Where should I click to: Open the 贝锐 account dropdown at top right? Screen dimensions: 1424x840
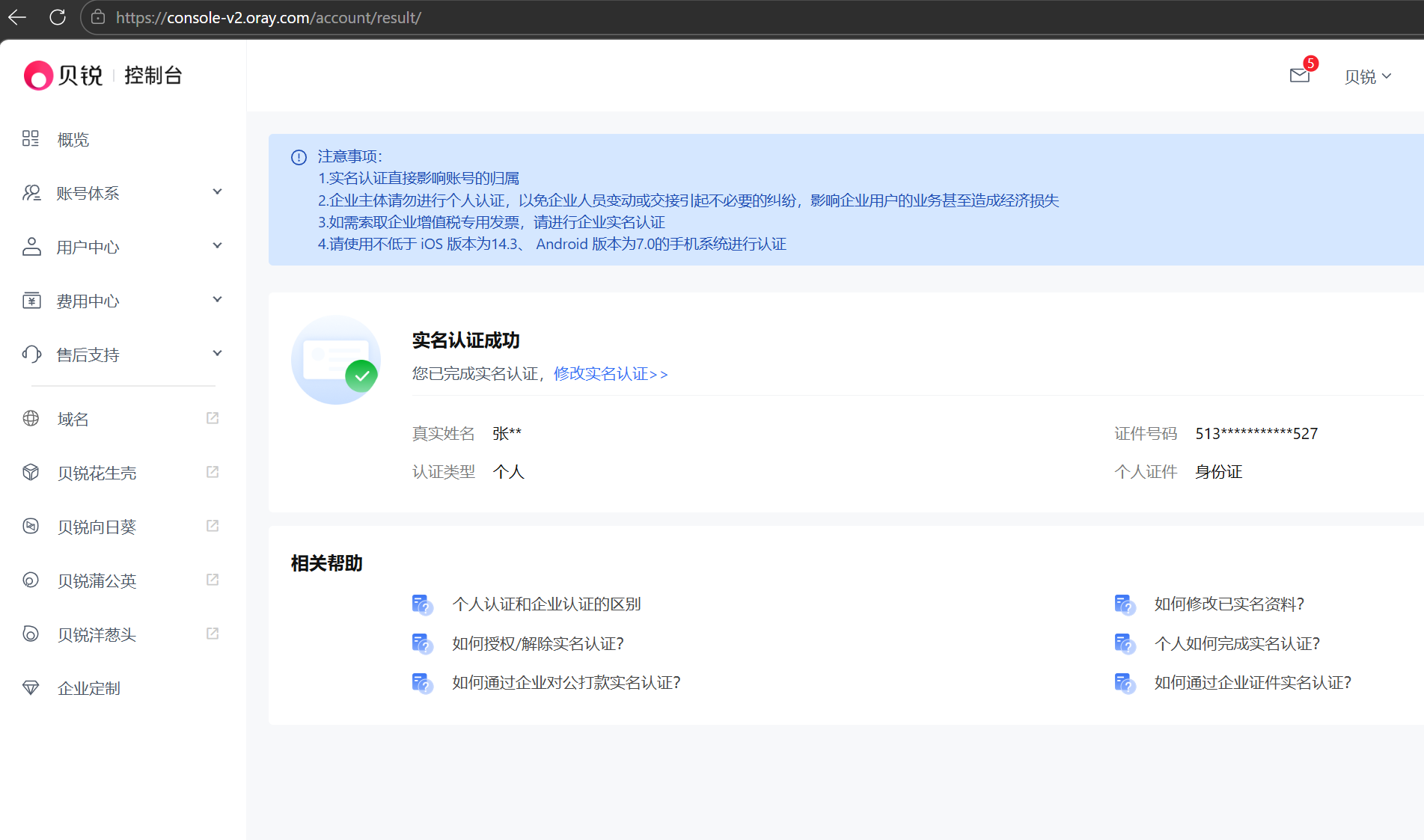click(x=1368, y=76)
